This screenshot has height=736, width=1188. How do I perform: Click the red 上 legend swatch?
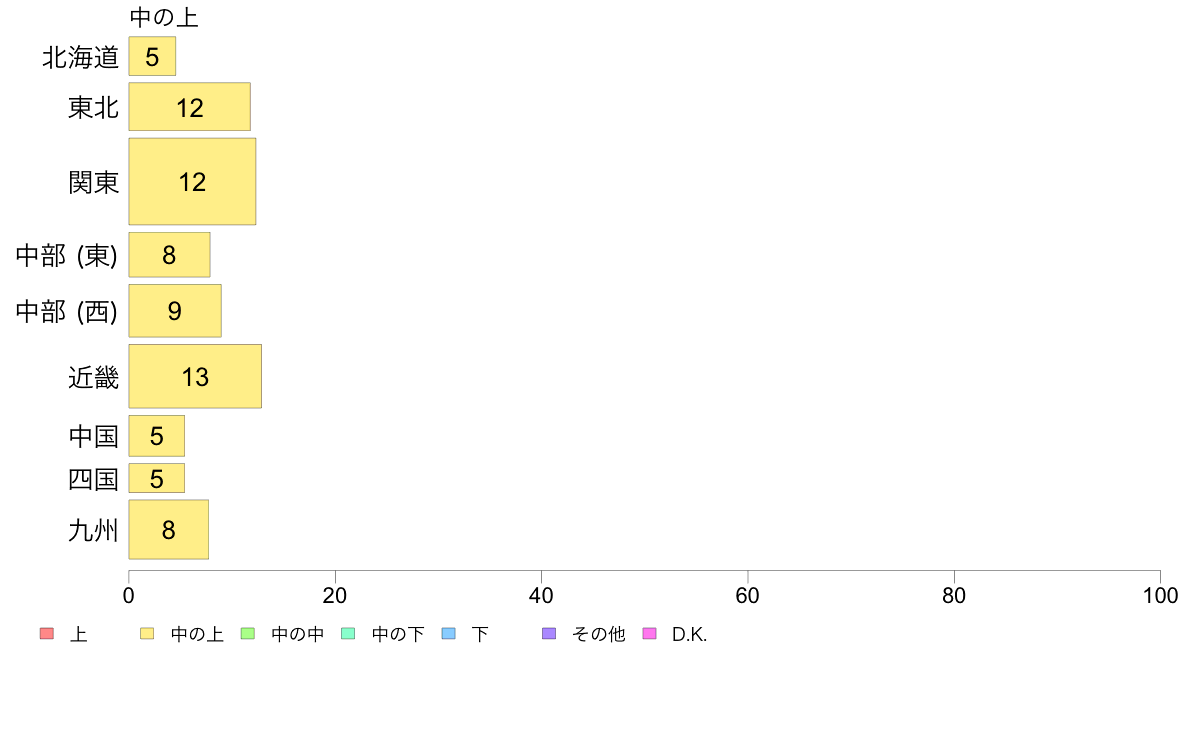click(47, 634)
